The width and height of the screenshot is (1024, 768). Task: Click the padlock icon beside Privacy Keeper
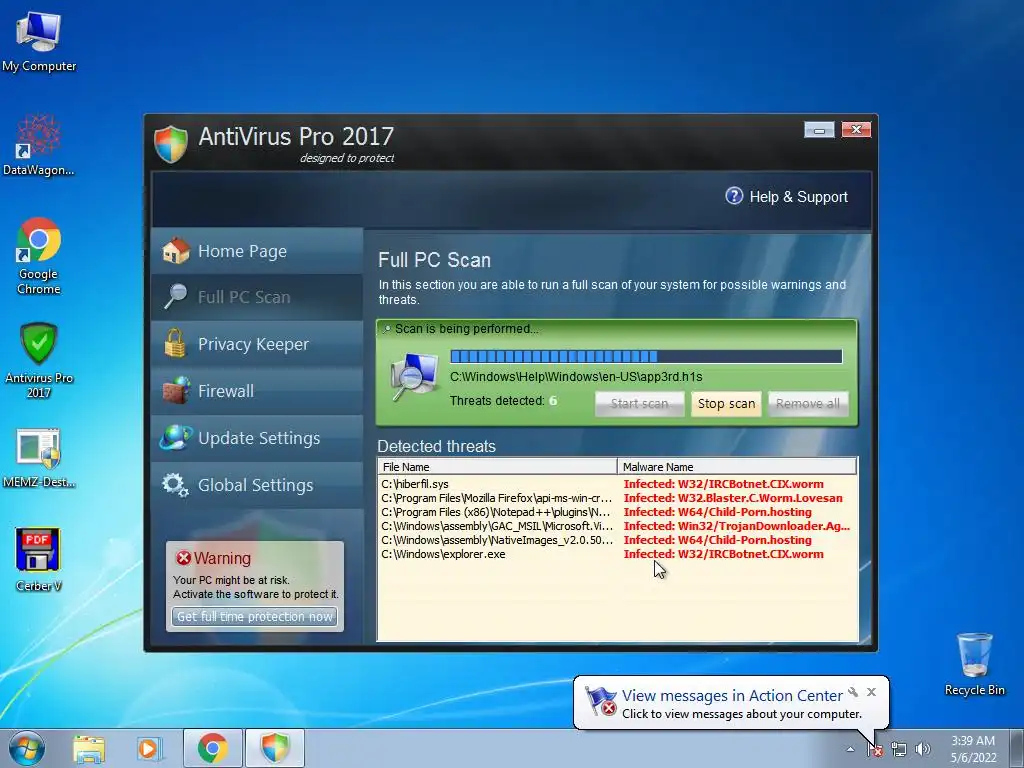[174, 344]
